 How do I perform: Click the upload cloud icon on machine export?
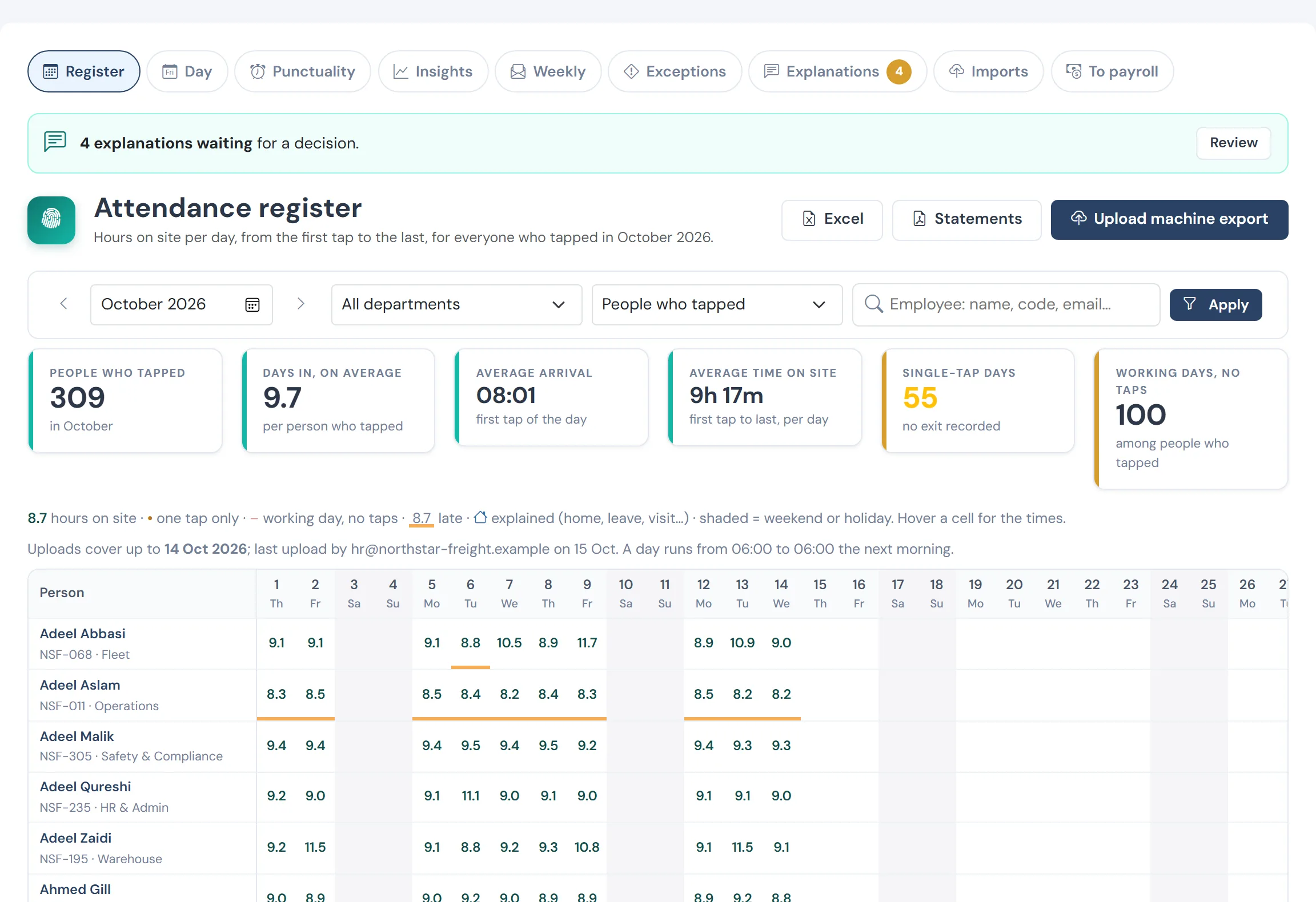(x=1078, y=218)
